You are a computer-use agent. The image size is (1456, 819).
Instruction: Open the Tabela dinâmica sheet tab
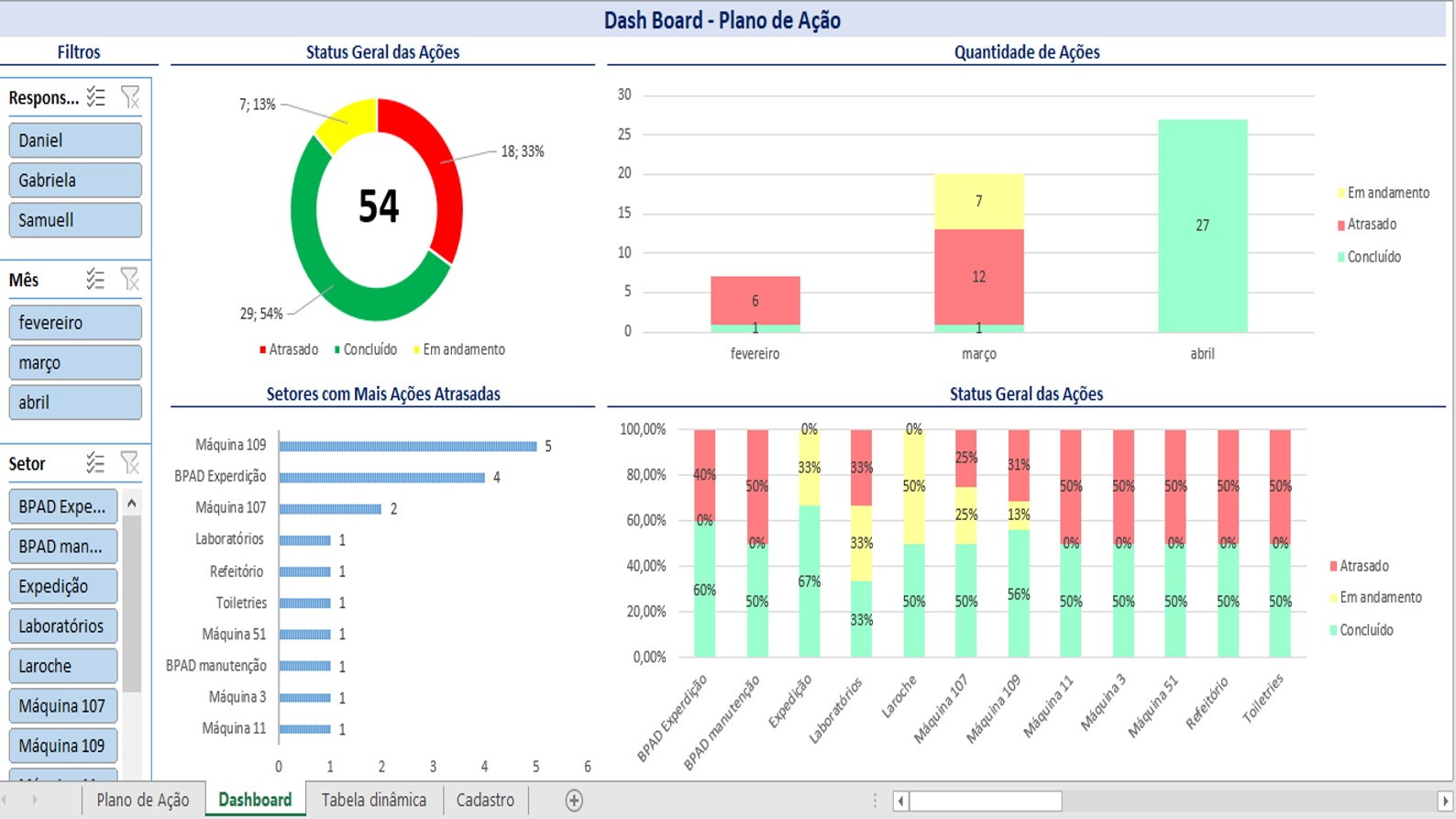[x=373, y=800]
